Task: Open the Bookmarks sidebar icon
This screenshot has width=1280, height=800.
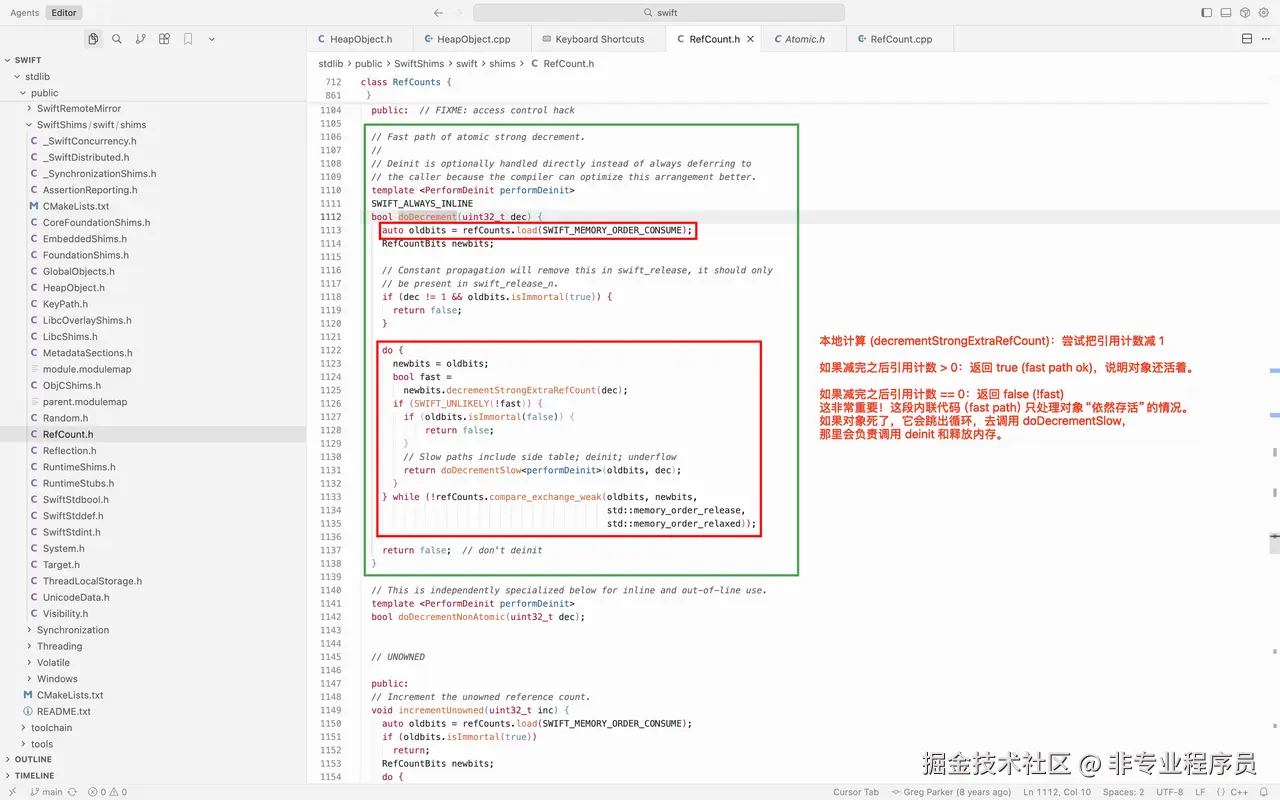Action: 188,39
